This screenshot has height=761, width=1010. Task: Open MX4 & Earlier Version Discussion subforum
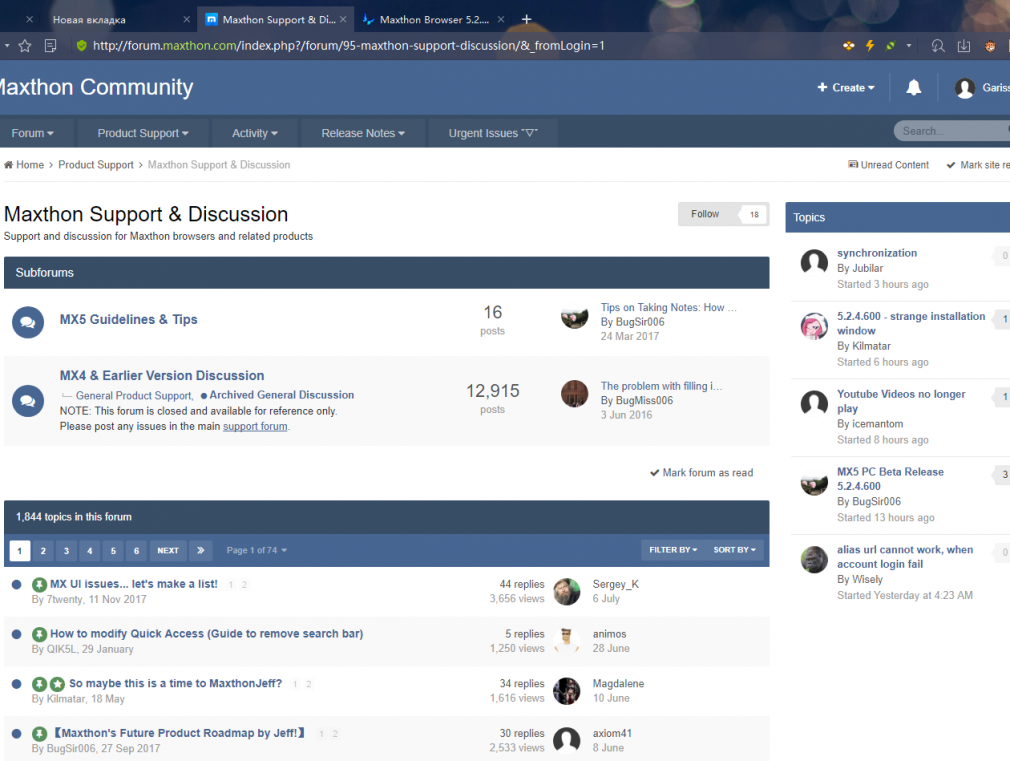tap(162, 376)
